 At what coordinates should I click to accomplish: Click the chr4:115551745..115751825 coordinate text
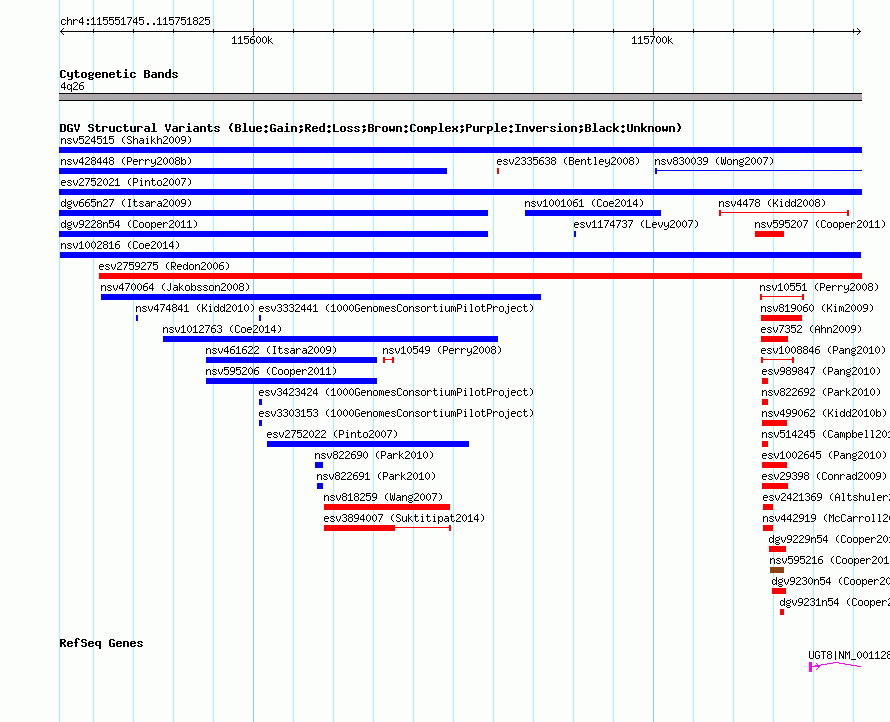click(x=135, y=21)
